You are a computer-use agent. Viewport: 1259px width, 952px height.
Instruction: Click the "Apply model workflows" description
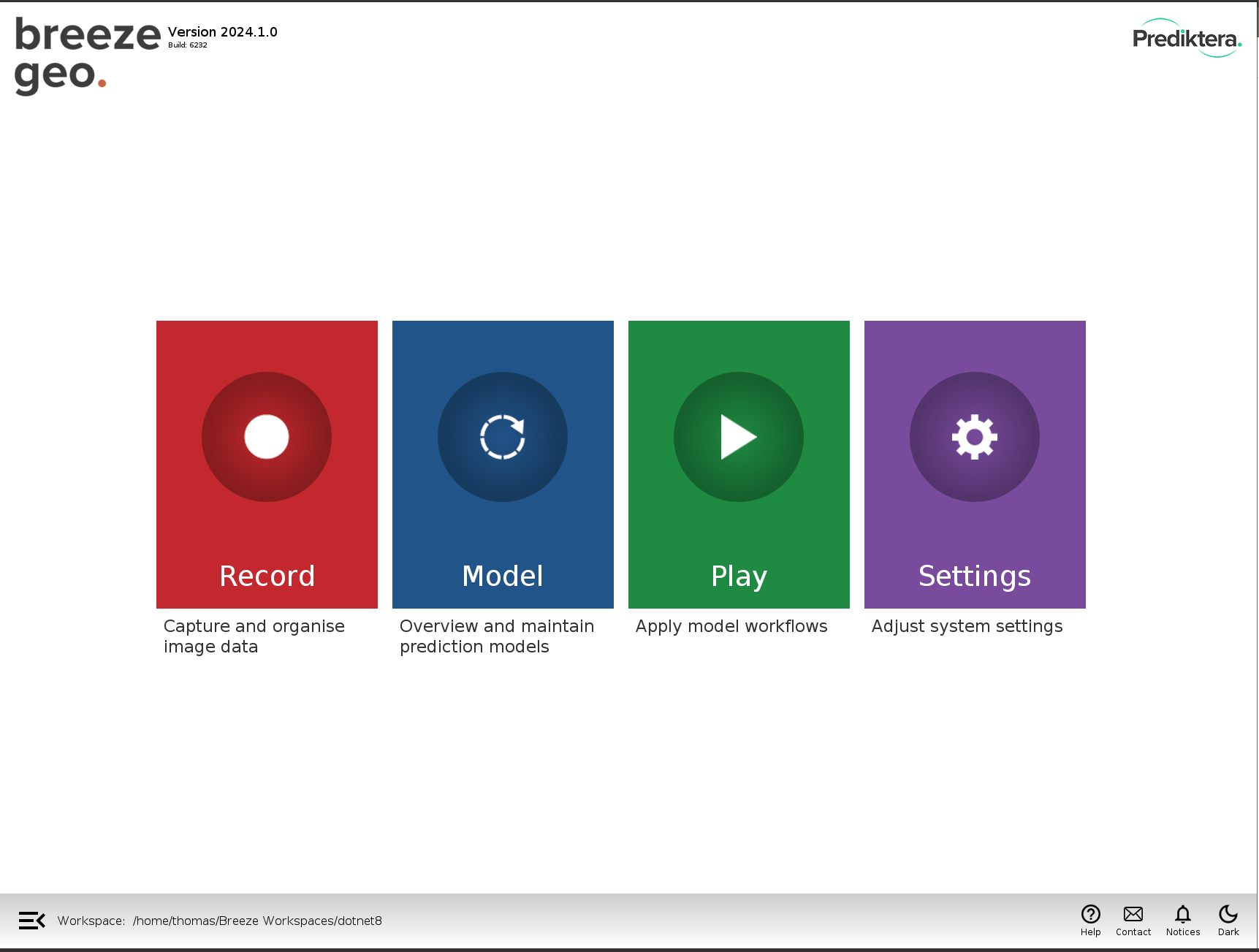coord(731,626)
